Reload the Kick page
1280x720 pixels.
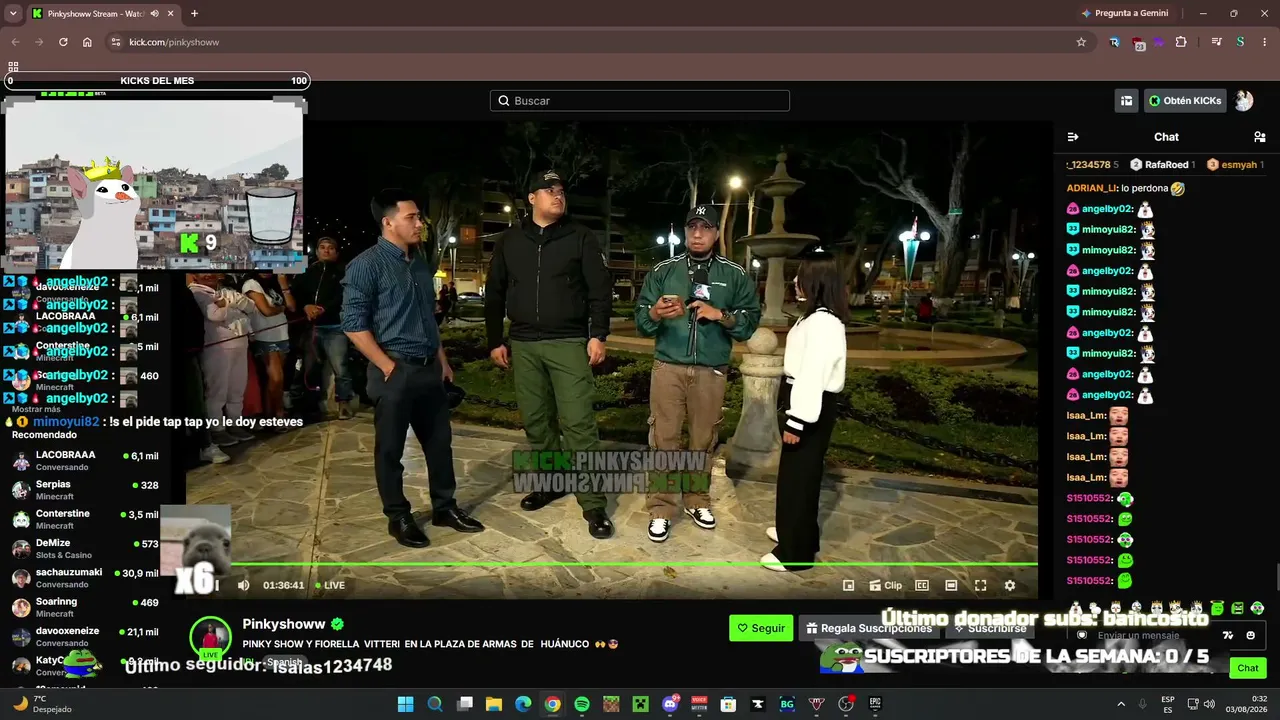tap(63, 42)
